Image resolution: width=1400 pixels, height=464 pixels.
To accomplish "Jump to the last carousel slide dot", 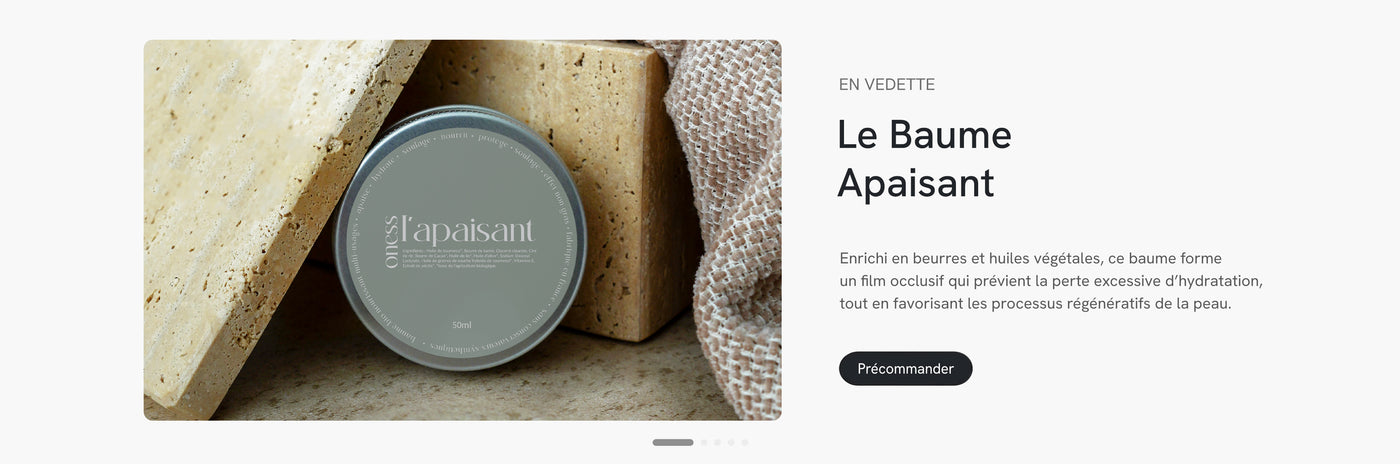I will [x=745, y=442].
